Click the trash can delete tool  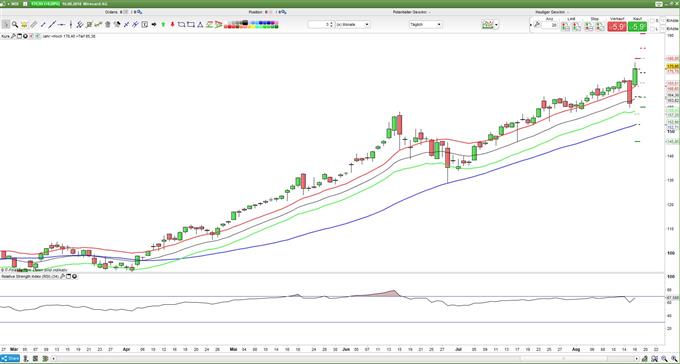(107, 25)
